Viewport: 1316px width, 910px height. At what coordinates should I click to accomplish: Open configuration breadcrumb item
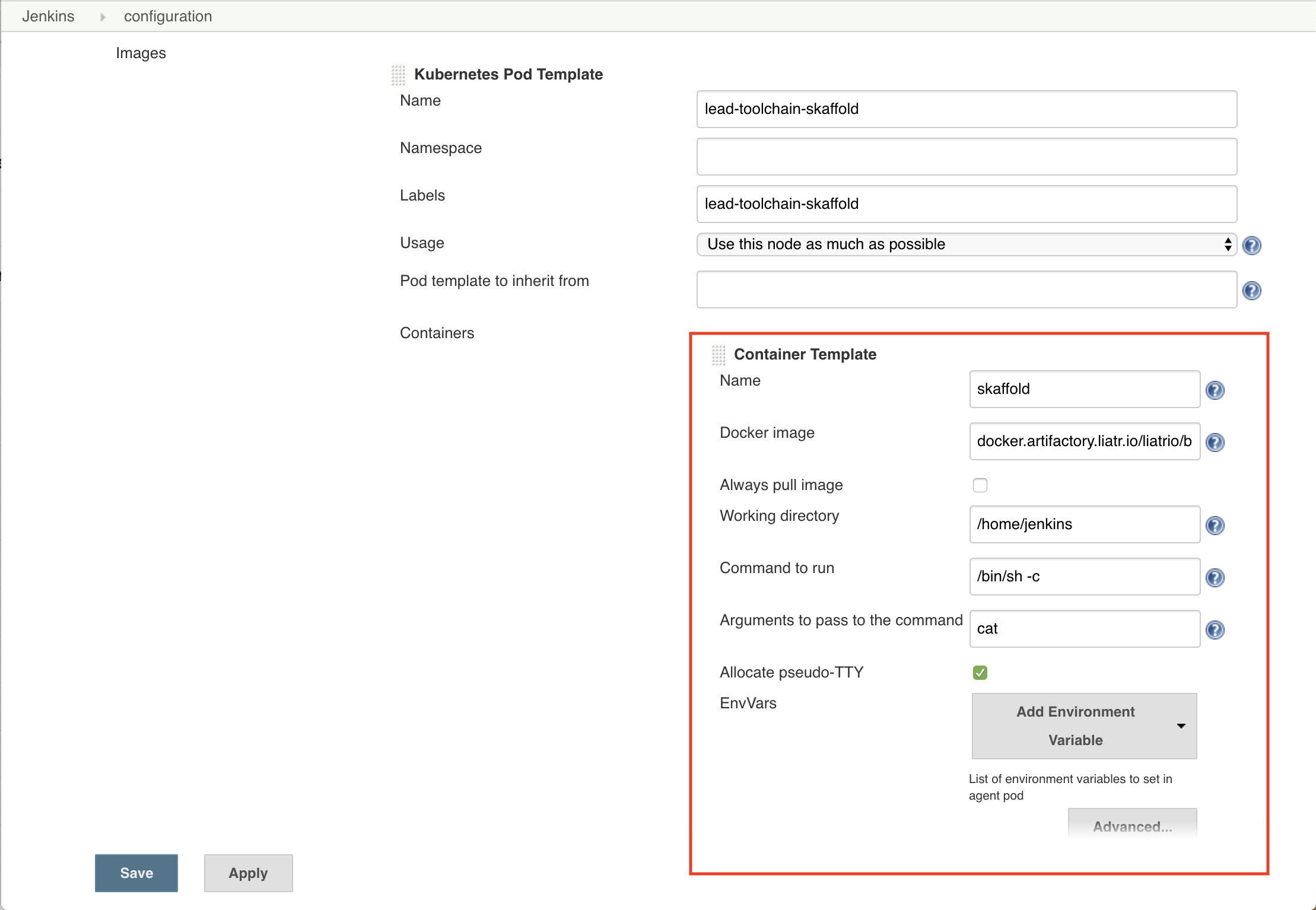(168, 16)
